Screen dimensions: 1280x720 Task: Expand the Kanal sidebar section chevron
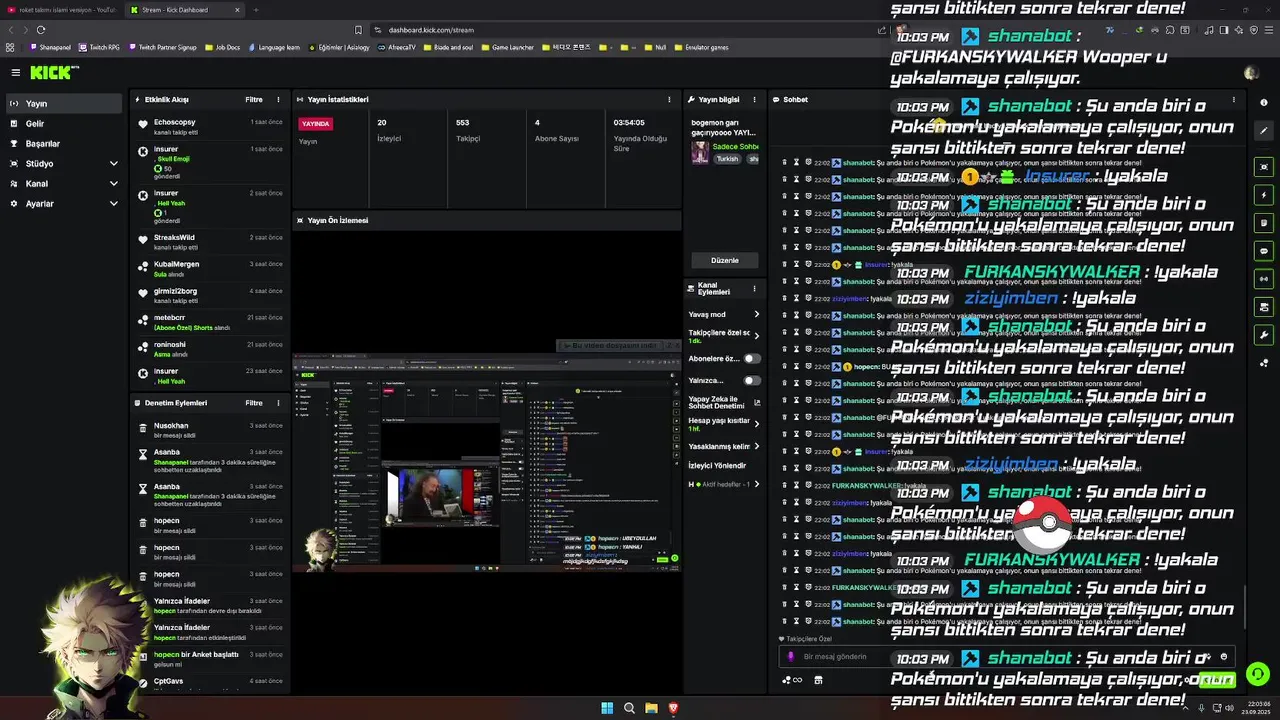pos(113,183)
